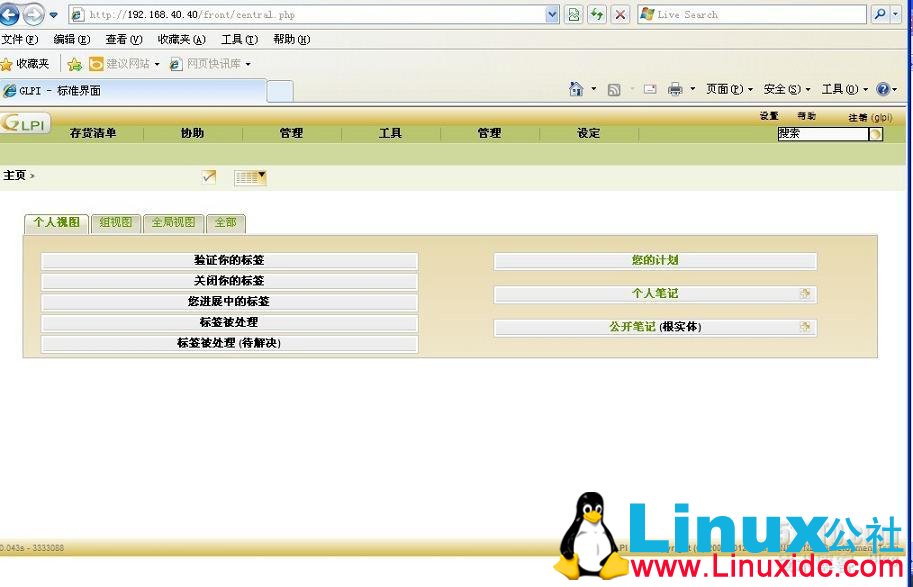This screenshot has height=587, width=913.
Task: Click the GLPI search submit icon
Action: [876, 134]
